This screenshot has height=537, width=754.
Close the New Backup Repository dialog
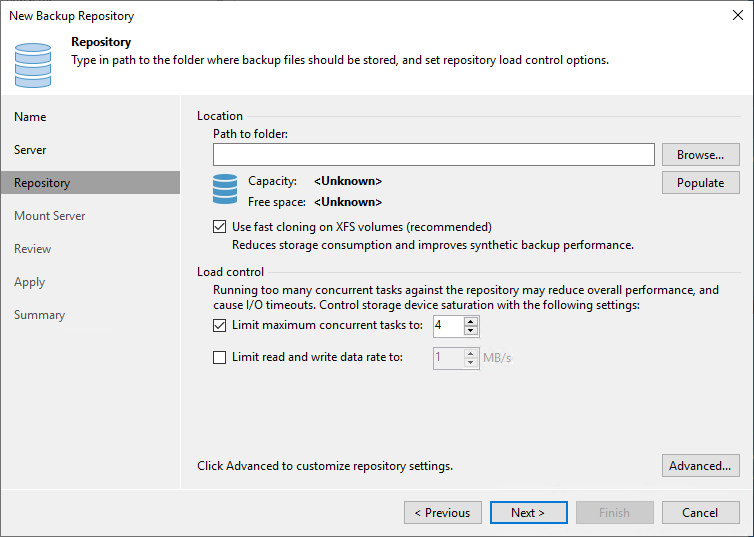point(737,15)
